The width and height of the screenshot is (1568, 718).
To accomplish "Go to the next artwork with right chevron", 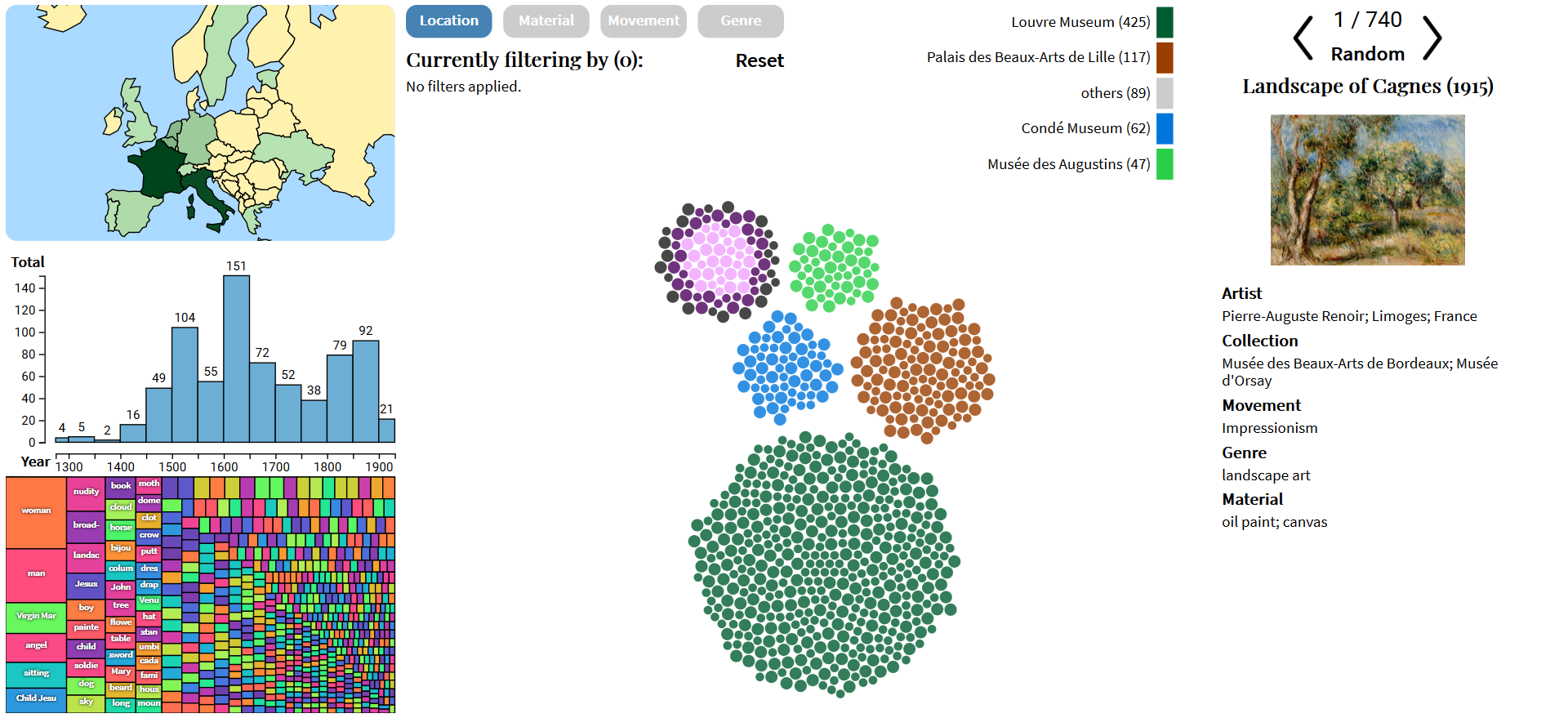I will 1432,36.
